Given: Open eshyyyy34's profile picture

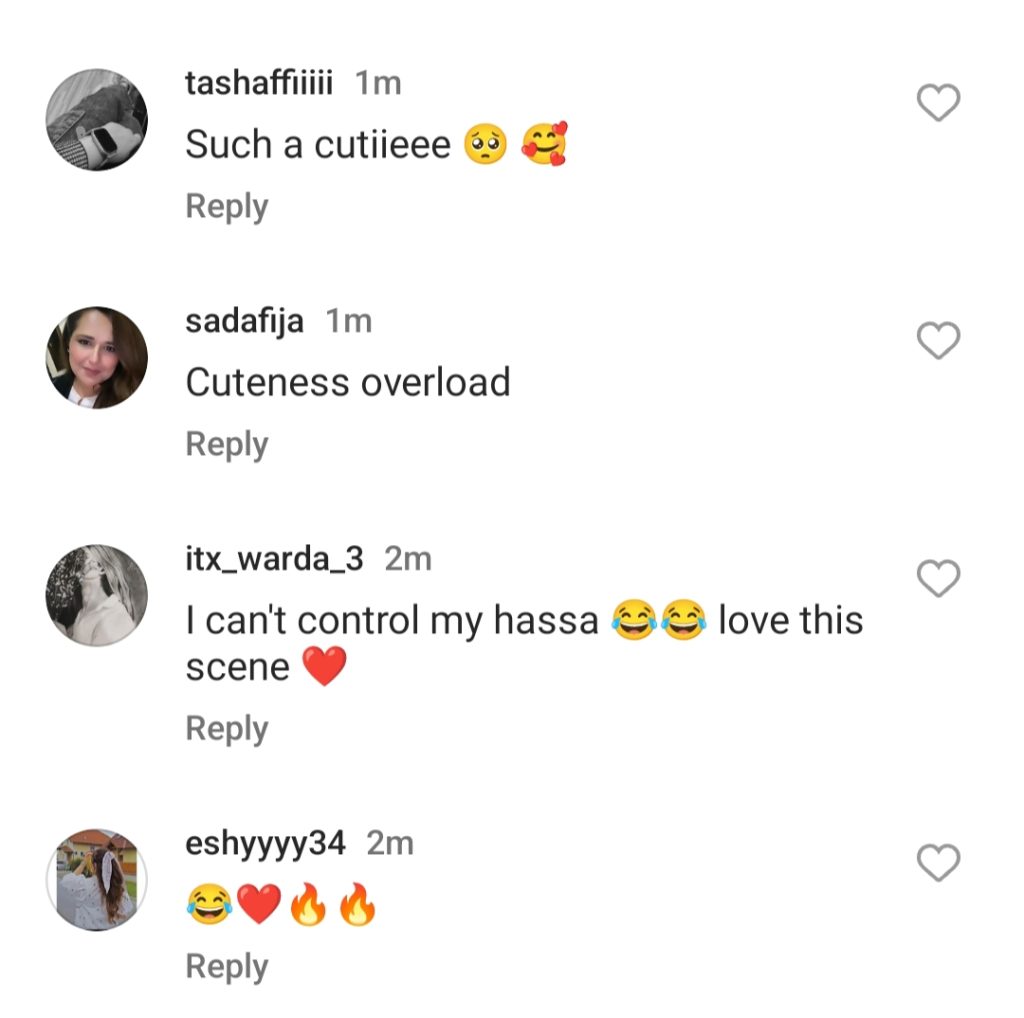Looking at the screenshot, I should point(97,880).
